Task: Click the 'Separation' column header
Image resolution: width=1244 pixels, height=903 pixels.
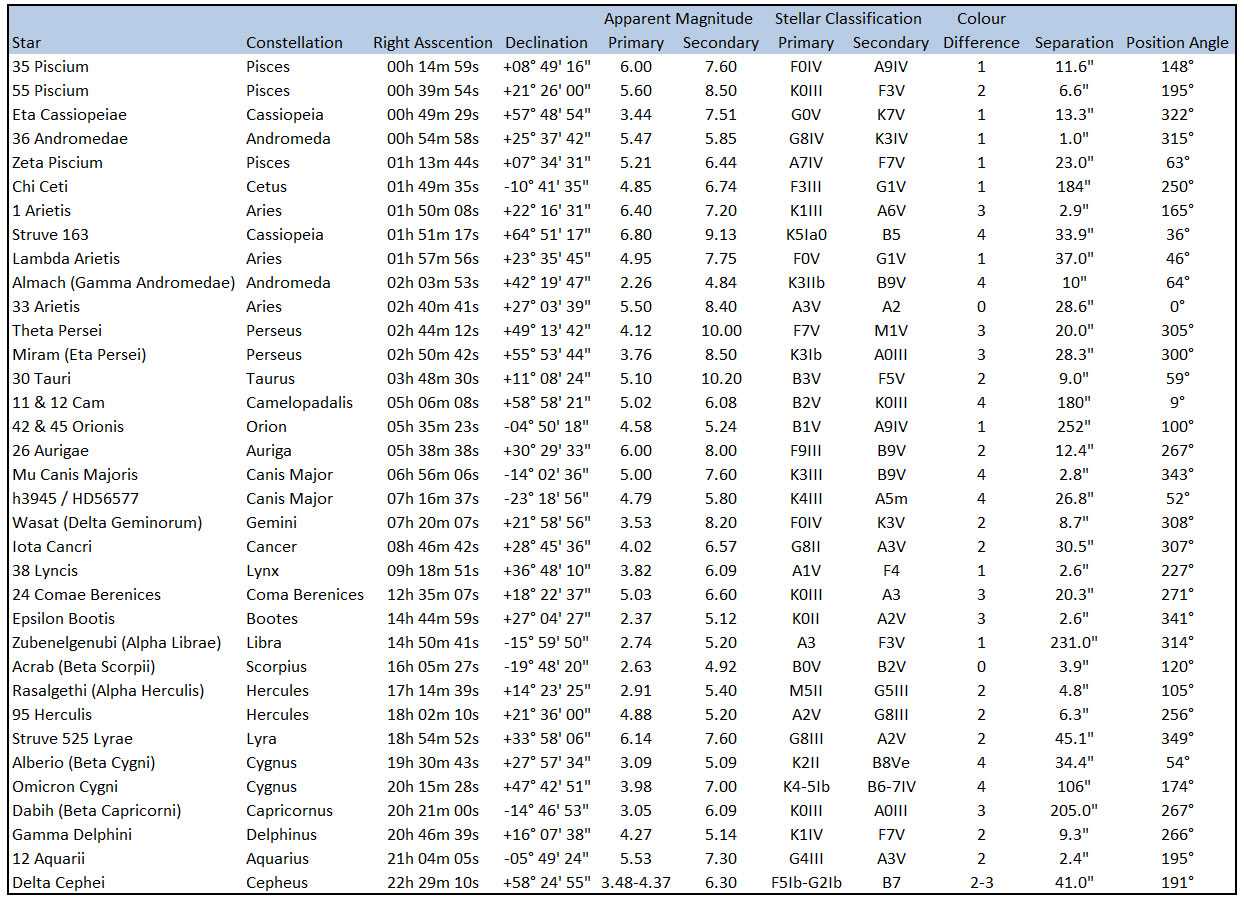Action: (1074, 43)
